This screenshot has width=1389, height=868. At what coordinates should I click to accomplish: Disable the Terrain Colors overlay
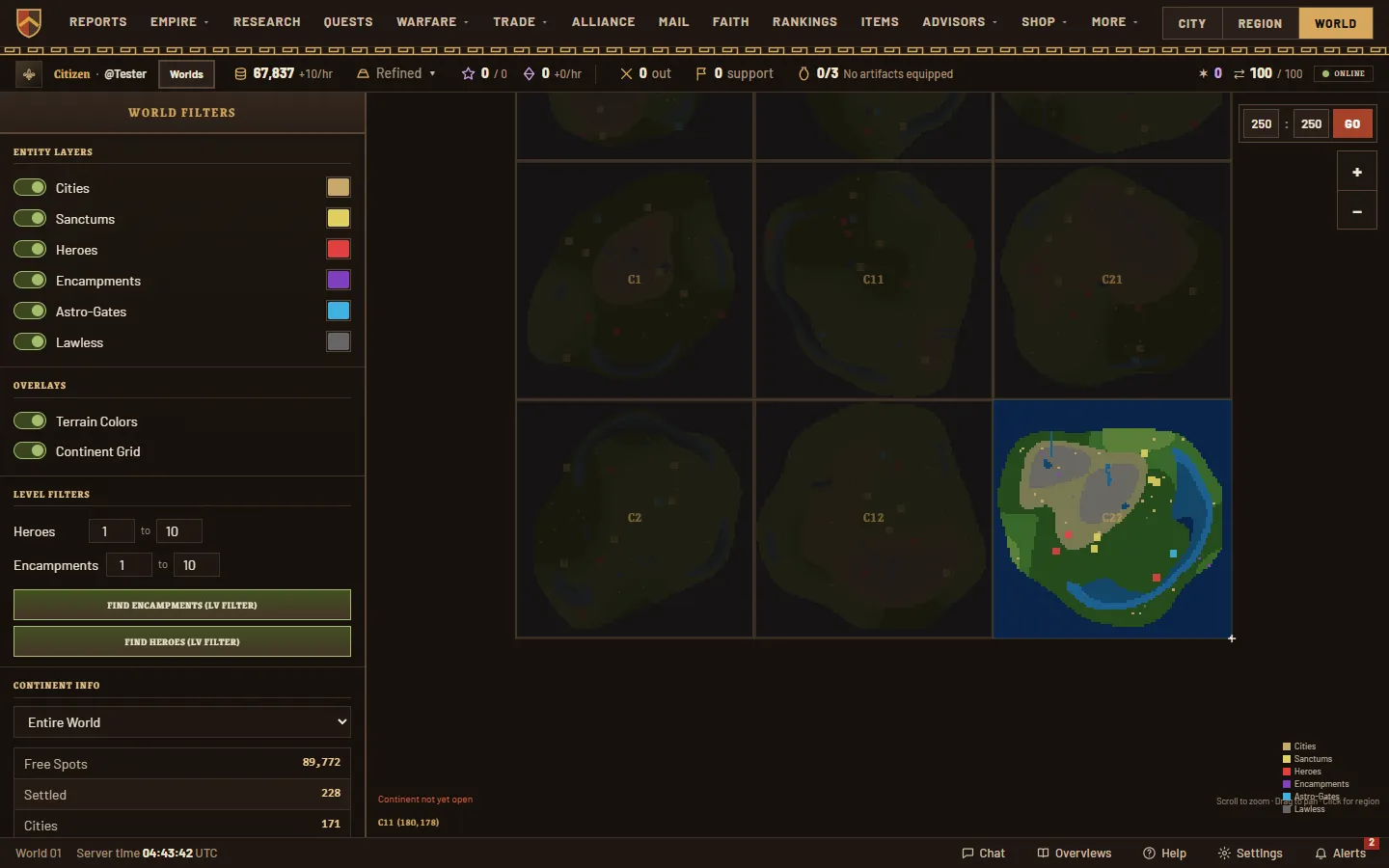30,420
